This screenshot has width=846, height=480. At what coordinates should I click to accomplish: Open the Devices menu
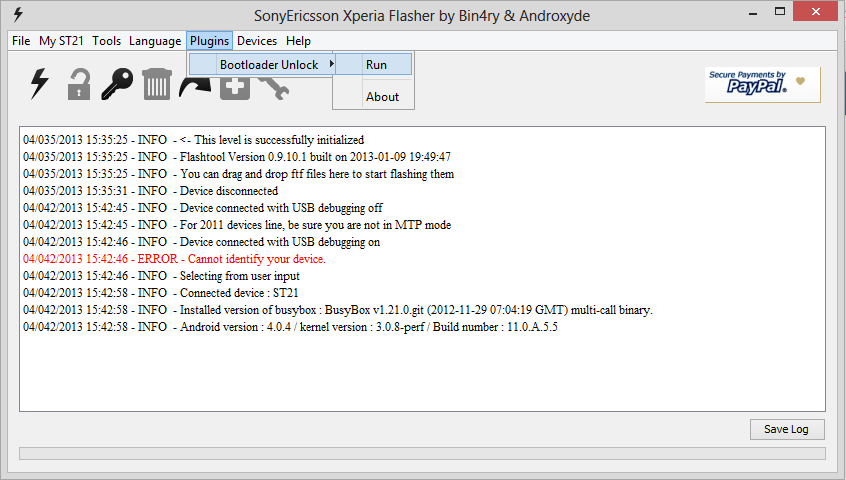[x=257, y=41]
